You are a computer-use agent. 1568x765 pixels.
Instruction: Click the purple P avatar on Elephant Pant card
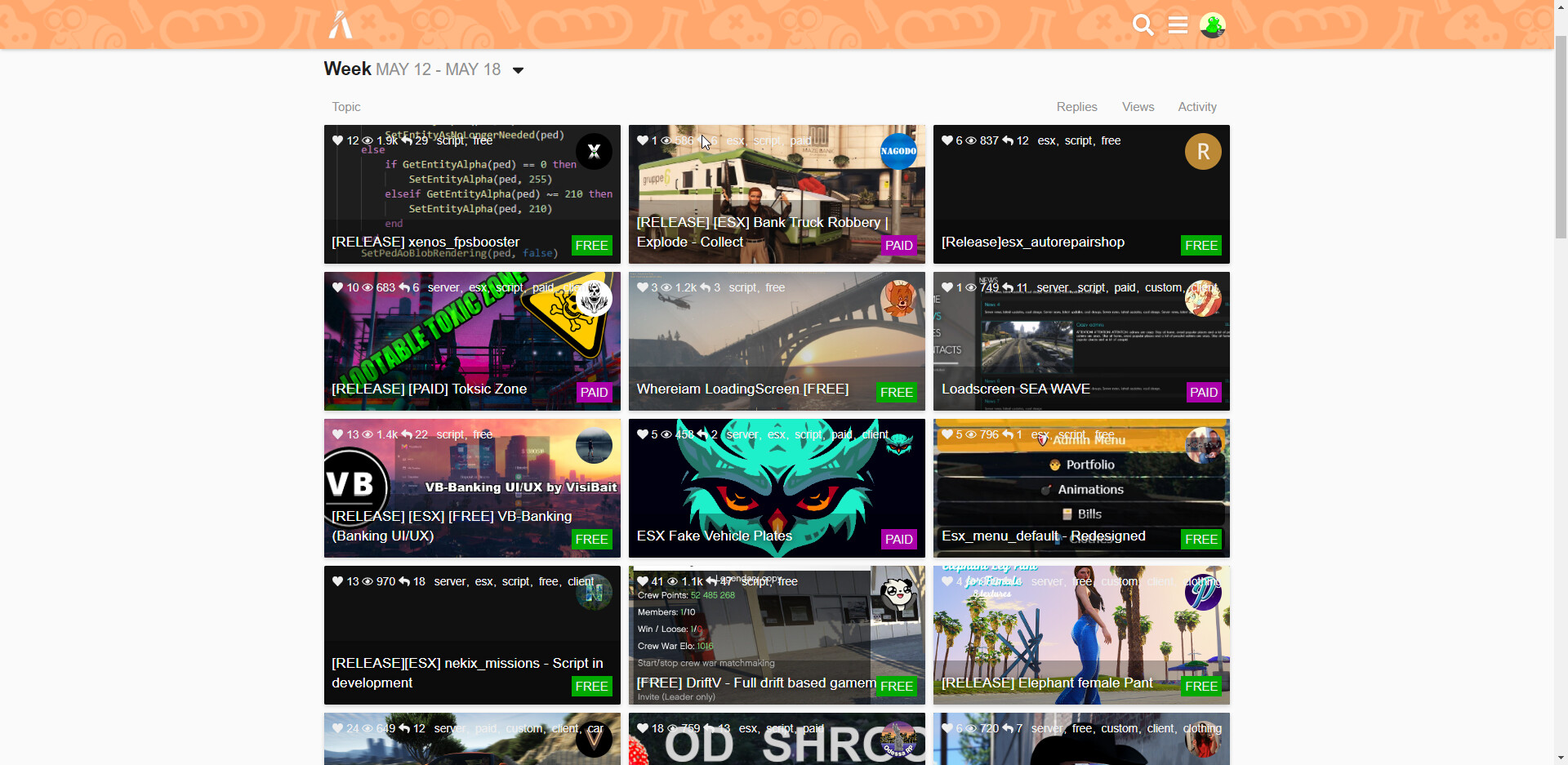tap(1203, 592)
